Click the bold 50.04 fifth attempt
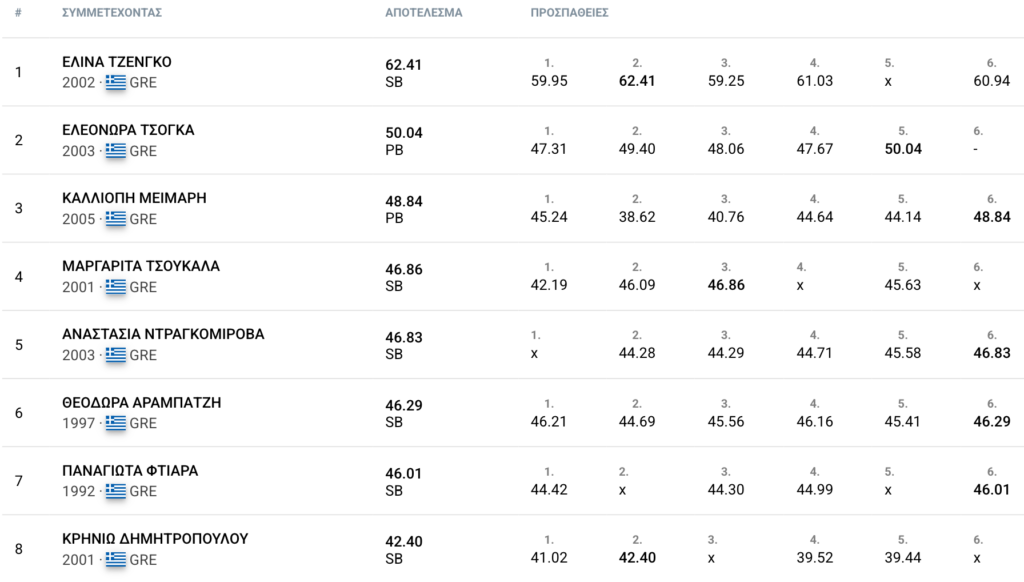 pos(903,149)
